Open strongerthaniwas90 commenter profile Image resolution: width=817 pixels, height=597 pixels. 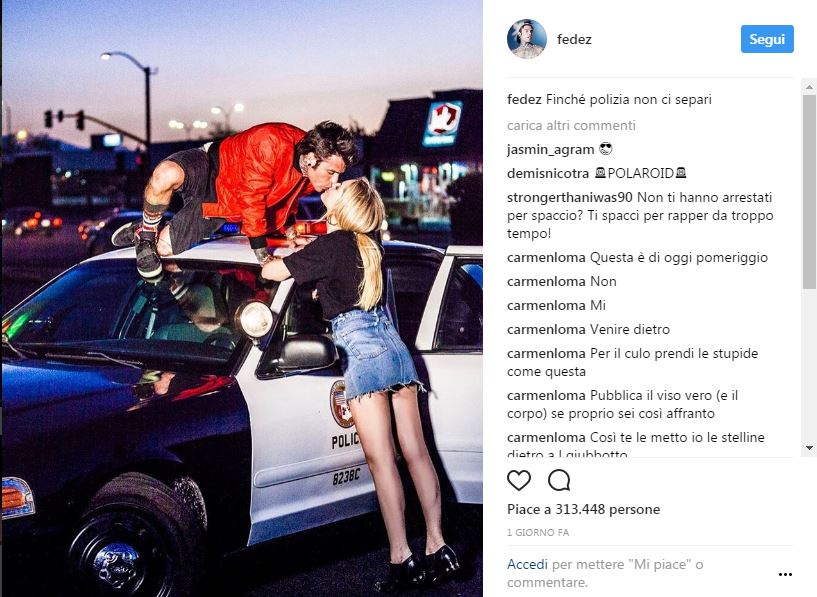click(x=570, y=197)
